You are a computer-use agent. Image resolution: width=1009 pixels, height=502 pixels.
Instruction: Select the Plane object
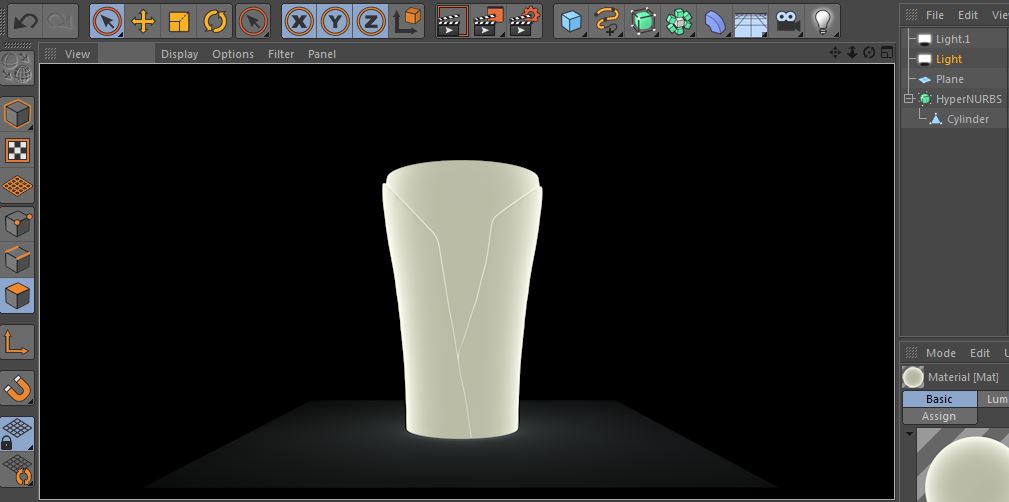[949, 79]
